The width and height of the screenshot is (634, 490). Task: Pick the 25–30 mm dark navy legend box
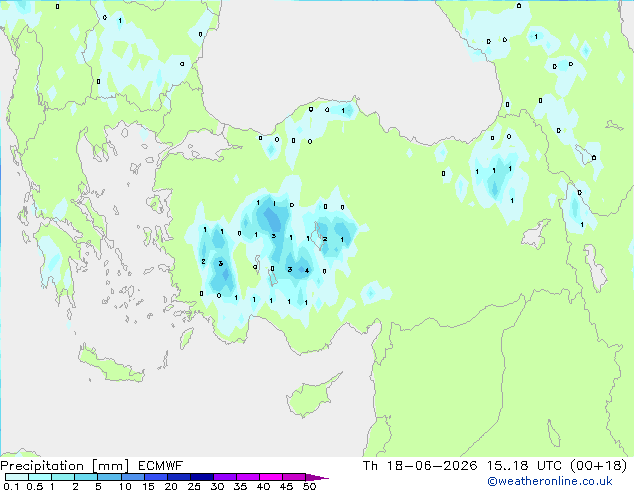pyautogui.click(x=202, y=477)
